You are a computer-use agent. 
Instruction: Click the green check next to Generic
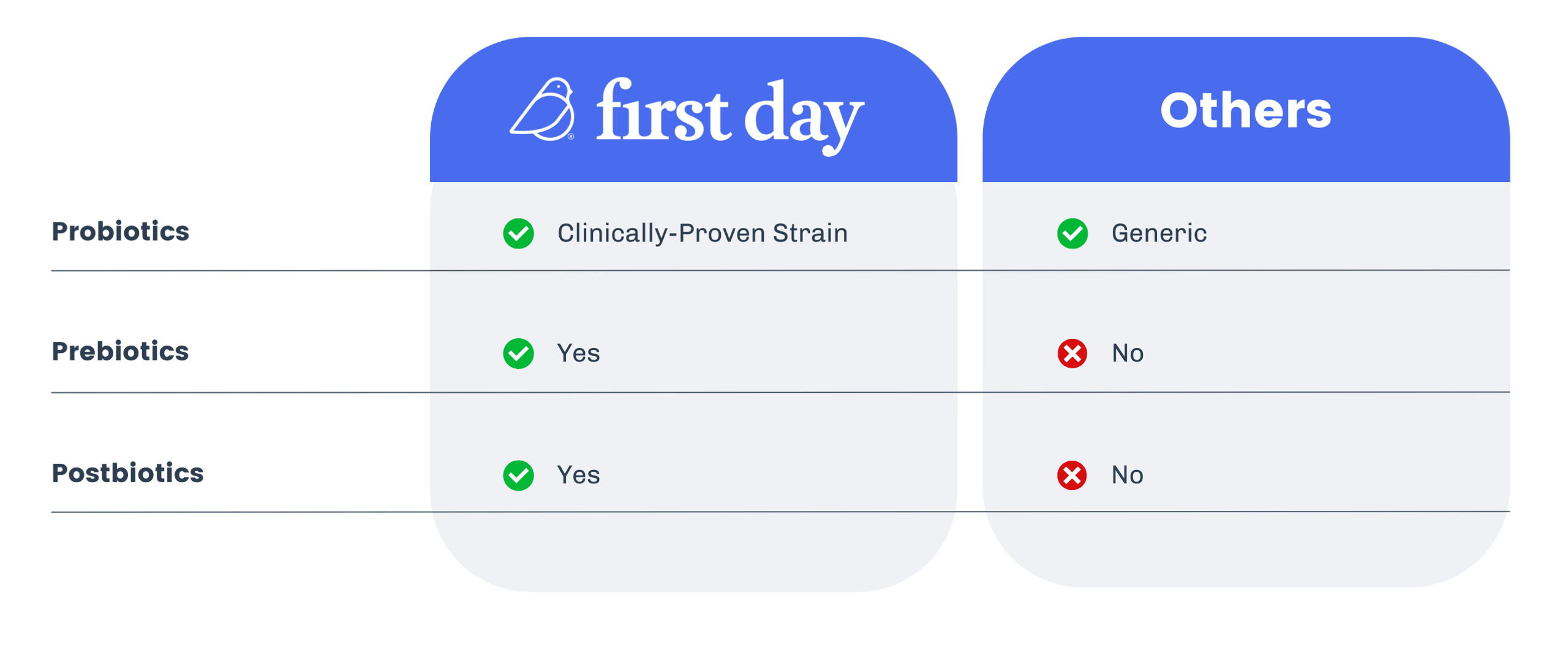(1072, 233)
